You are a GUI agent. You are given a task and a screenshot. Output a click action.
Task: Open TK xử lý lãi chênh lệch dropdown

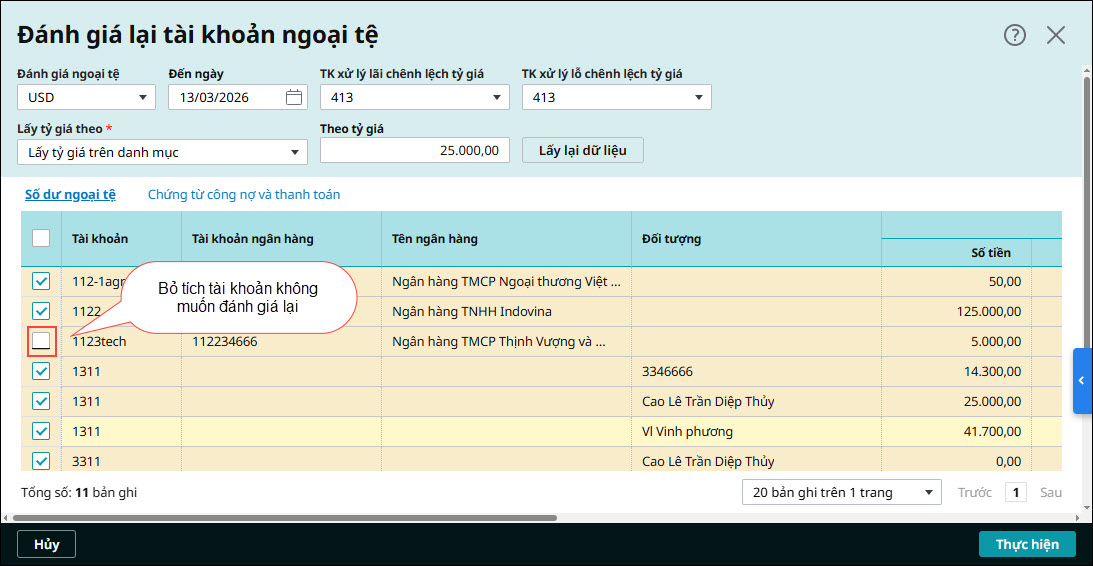(x=414, y=97)
